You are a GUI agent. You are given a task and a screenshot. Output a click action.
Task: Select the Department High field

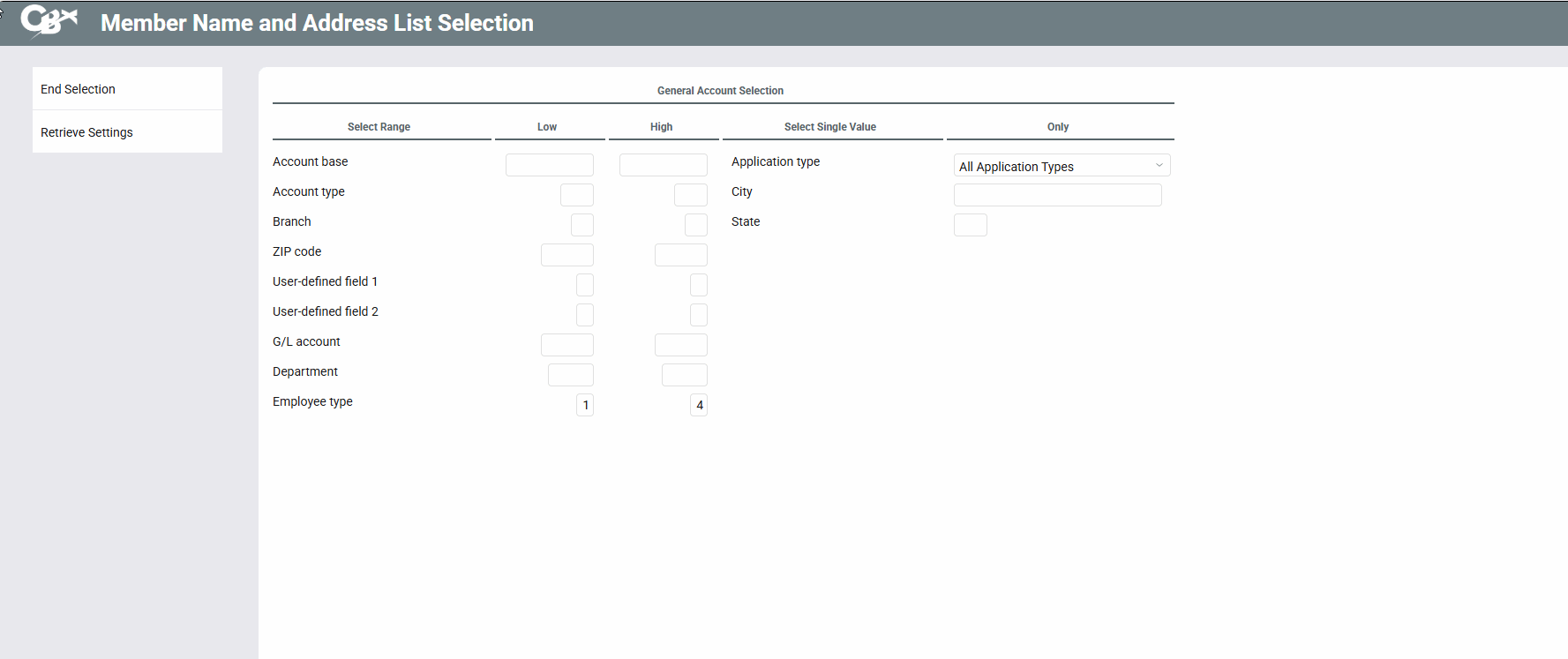coord(684,375)
